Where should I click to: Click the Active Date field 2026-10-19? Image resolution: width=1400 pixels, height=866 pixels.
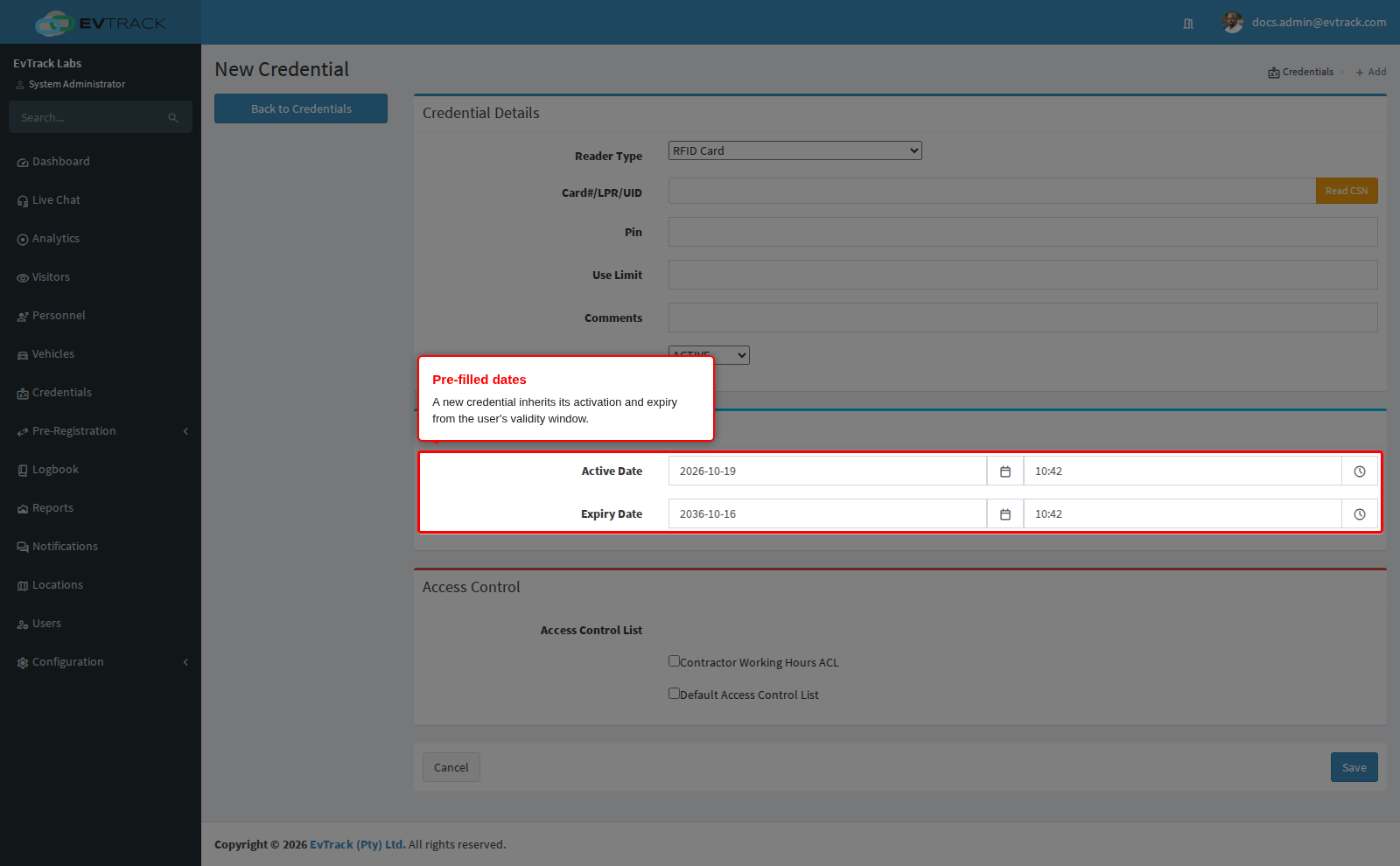coord(828,471)
